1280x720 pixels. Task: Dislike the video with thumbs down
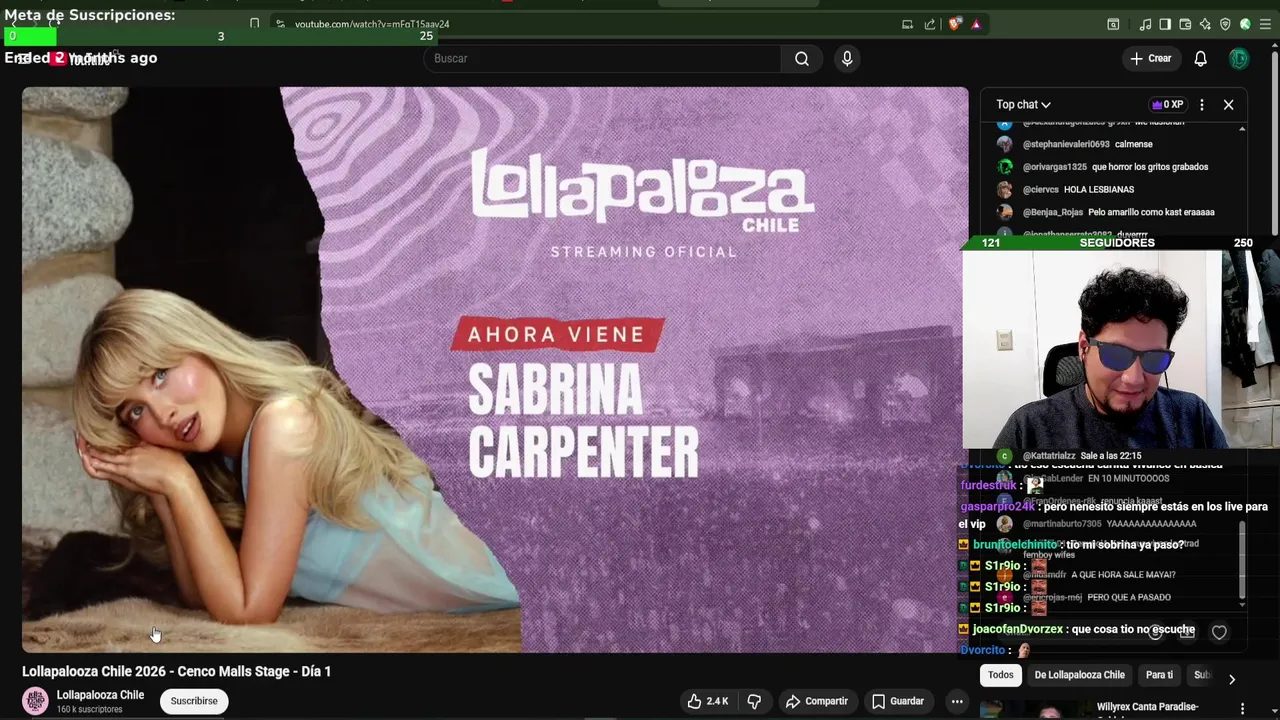[x=755, y=701]
